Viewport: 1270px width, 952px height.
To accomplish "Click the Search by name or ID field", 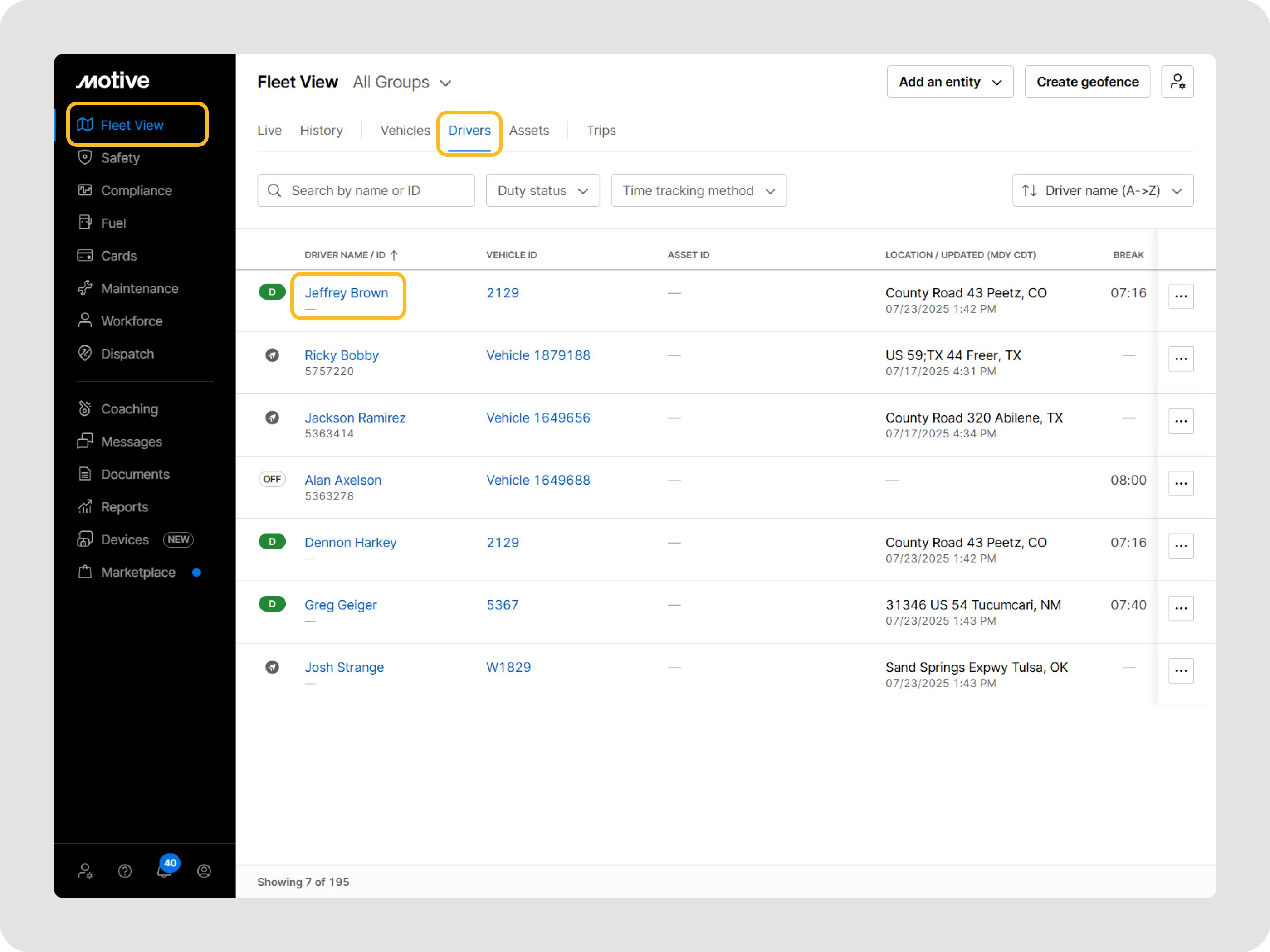I will coord(366,190).
